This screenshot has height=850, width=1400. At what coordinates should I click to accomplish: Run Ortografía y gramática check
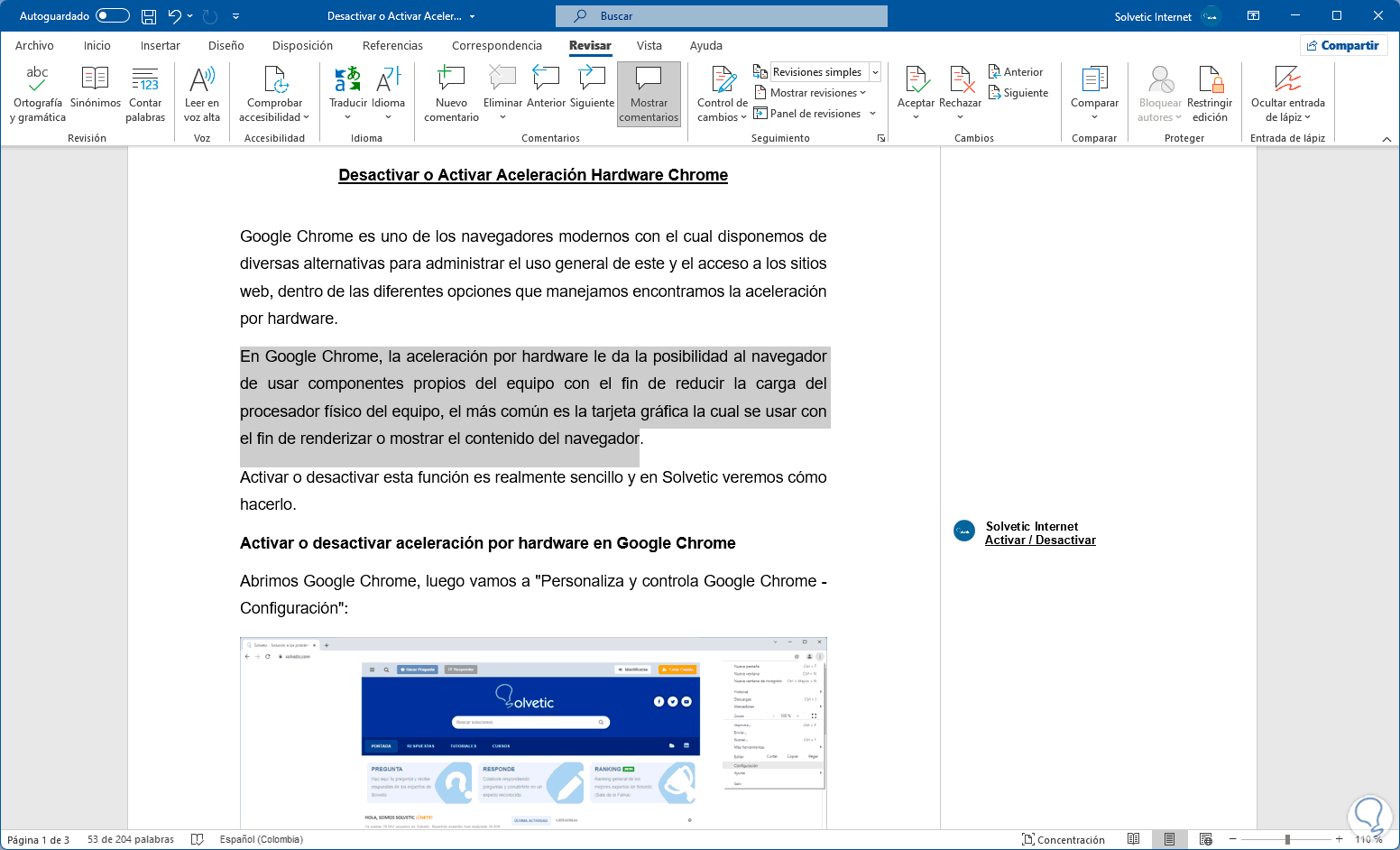point(38,94)
